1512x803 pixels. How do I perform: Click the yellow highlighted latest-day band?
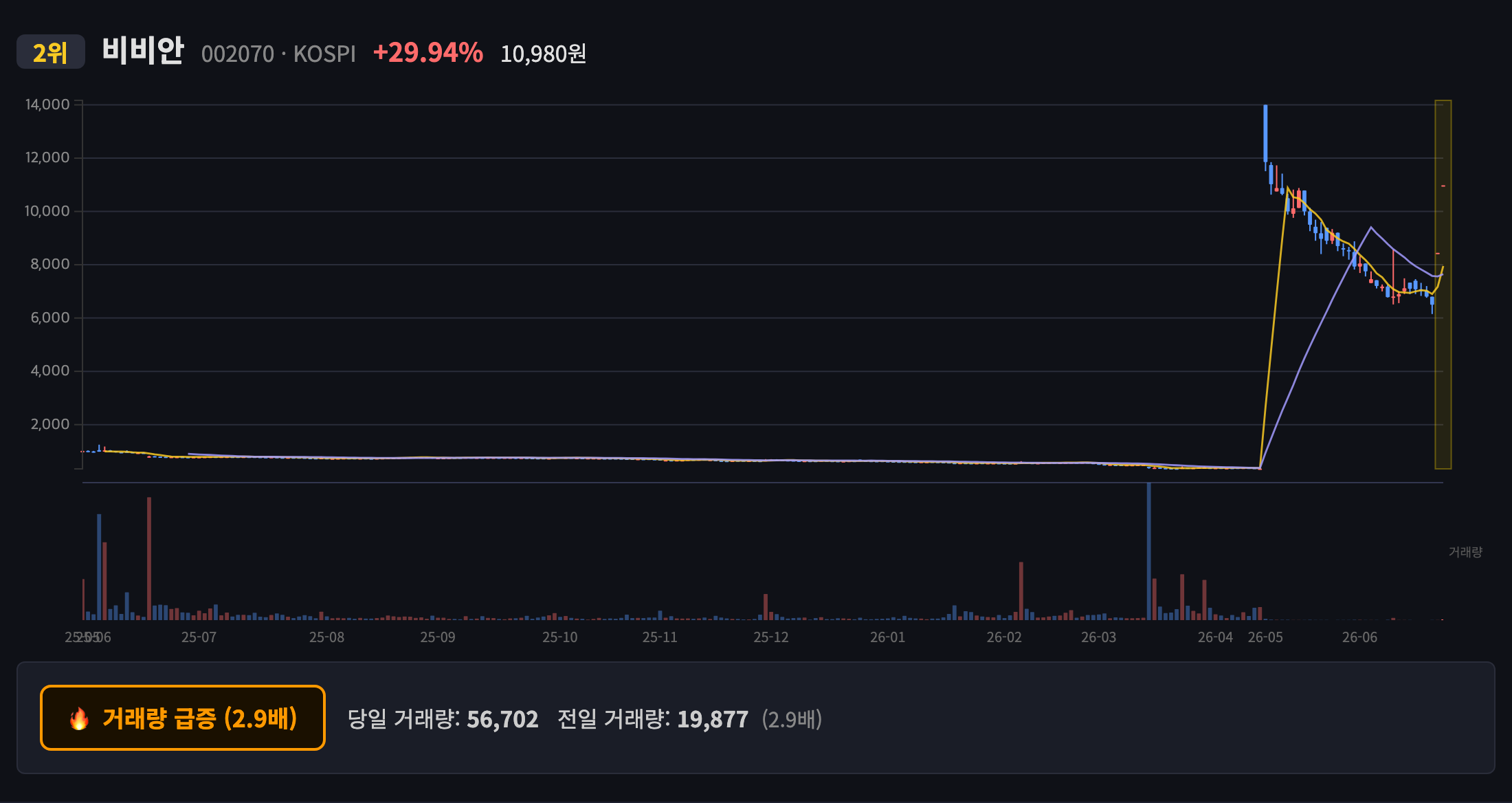1443,285
